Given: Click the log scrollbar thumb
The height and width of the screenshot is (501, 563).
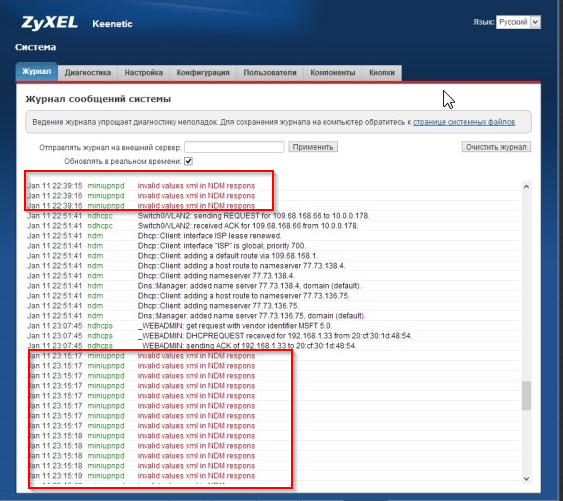Looking at the screenshot, I should (x=526, y=396).
